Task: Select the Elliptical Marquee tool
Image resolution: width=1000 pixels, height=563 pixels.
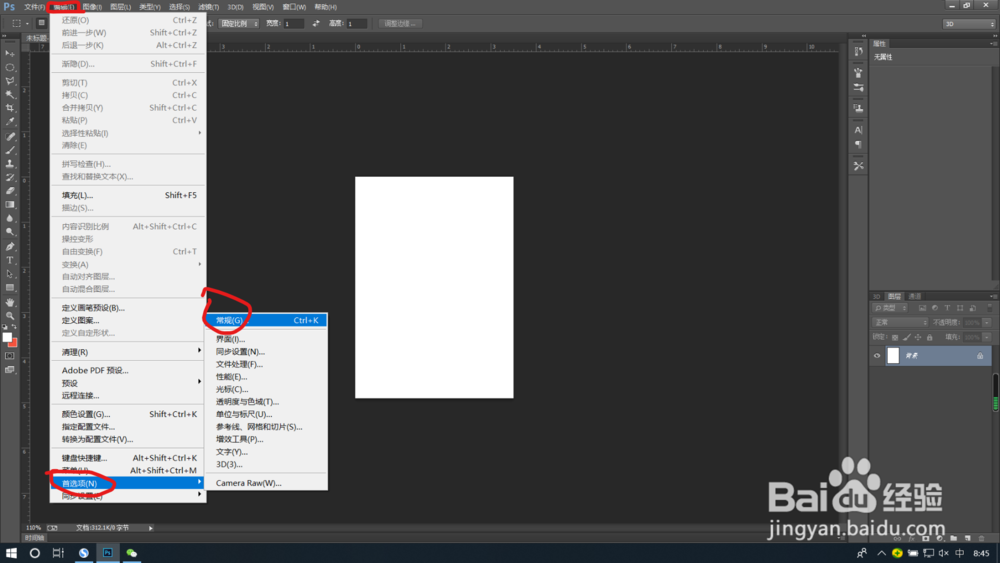Action: coord(10,67)
